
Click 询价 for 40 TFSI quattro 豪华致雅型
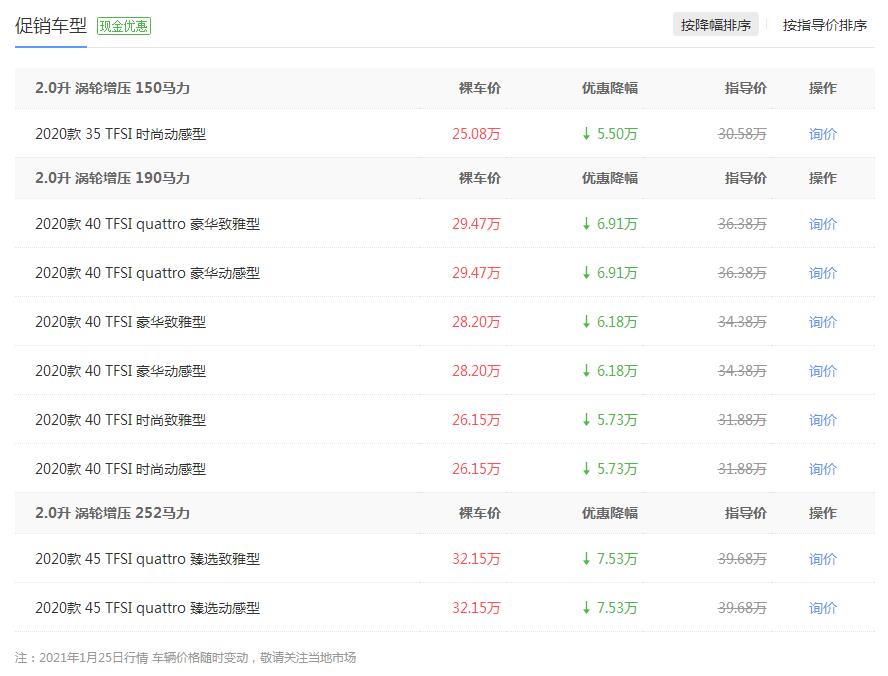click(x=822, y=224)
